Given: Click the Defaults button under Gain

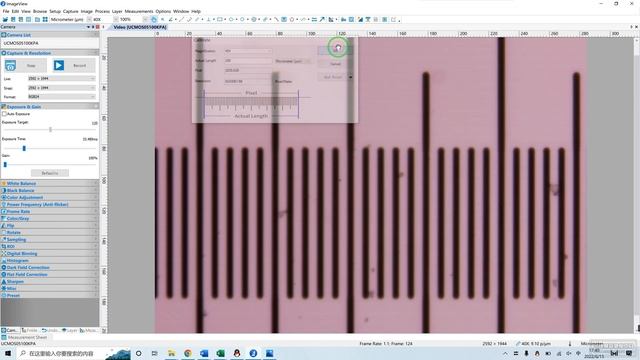Looking at the screenshot, I should click(50, 173).
